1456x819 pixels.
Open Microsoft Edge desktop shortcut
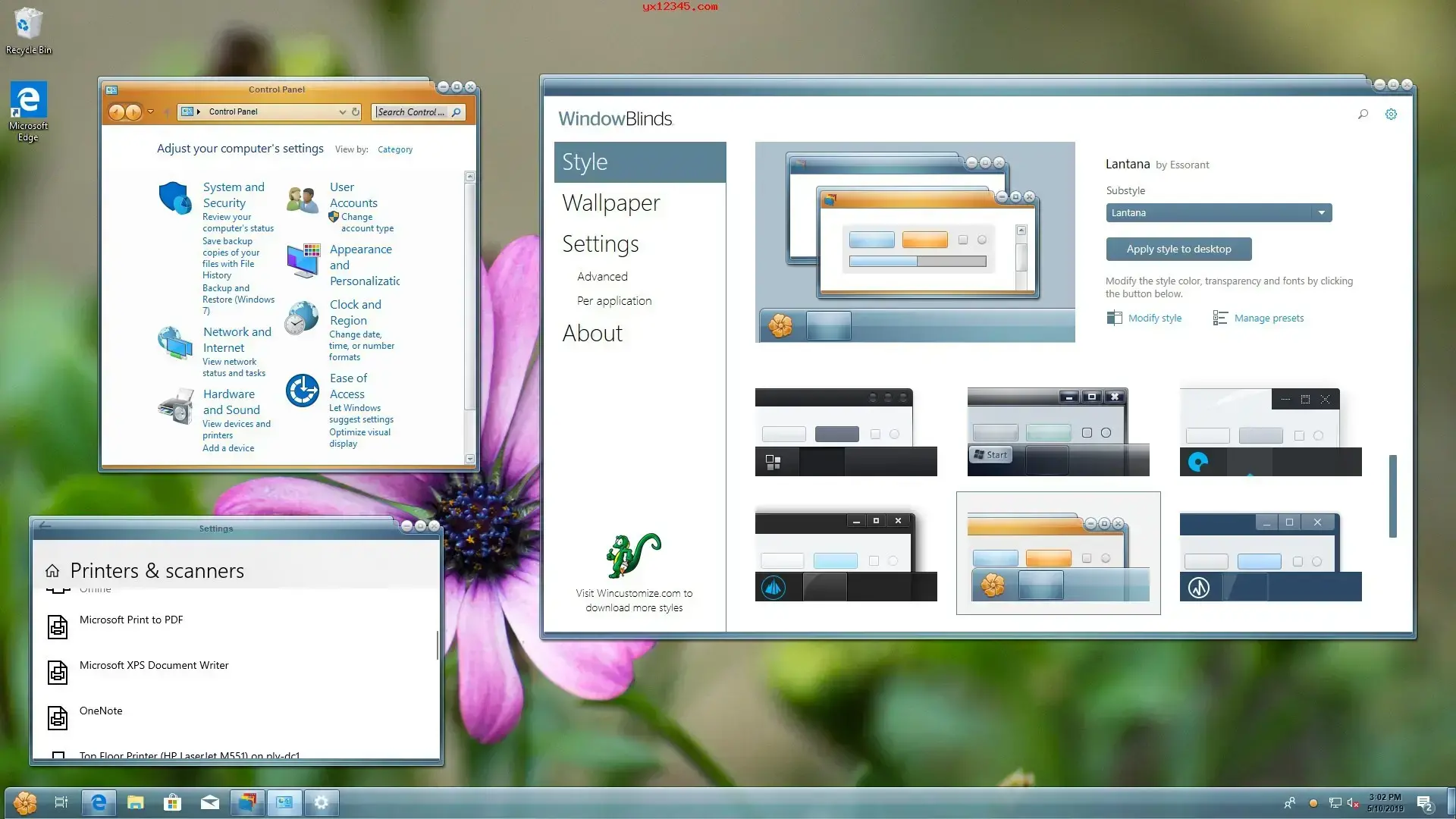point(28,111)
